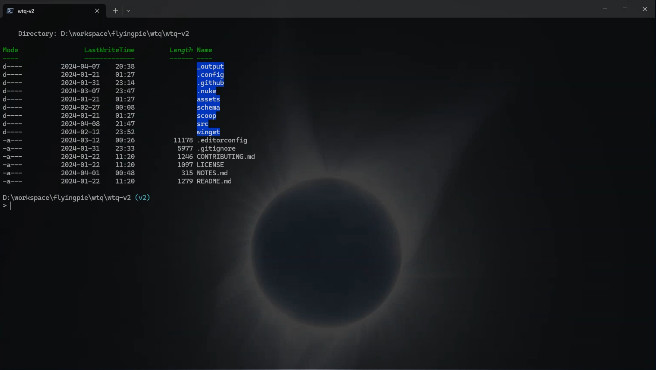Minimize the terminal window
This screenshot has height=370, width=656.
pos(605,9)
